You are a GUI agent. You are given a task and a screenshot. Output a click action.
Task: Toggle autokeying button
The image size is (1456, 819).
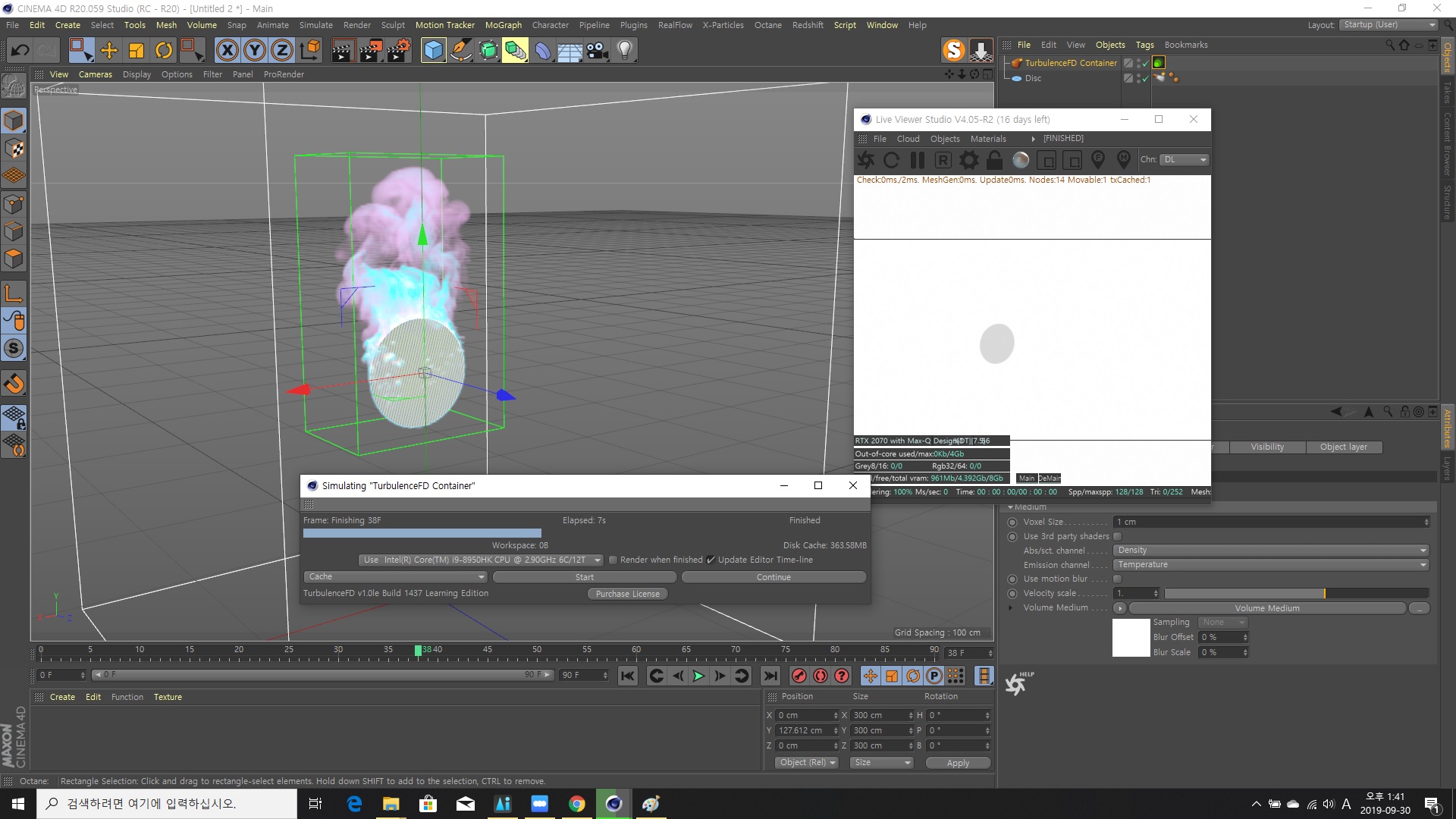[821, 676]
